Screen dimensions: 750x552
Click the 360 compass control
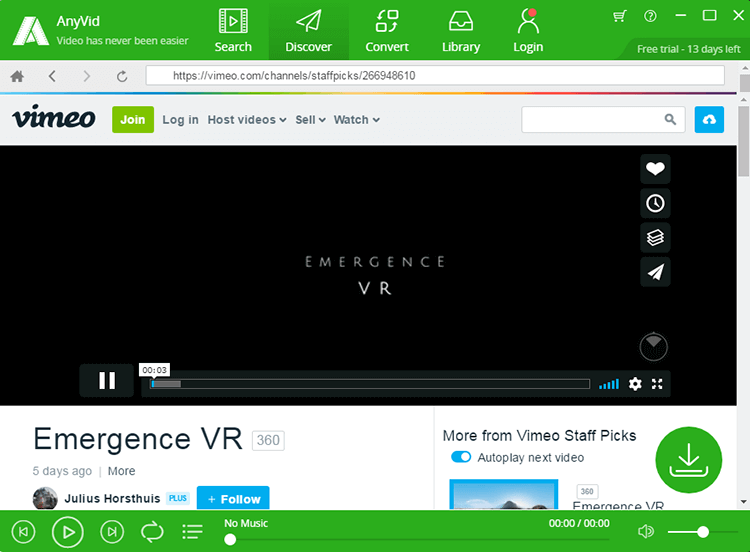[x=653, y=347]
